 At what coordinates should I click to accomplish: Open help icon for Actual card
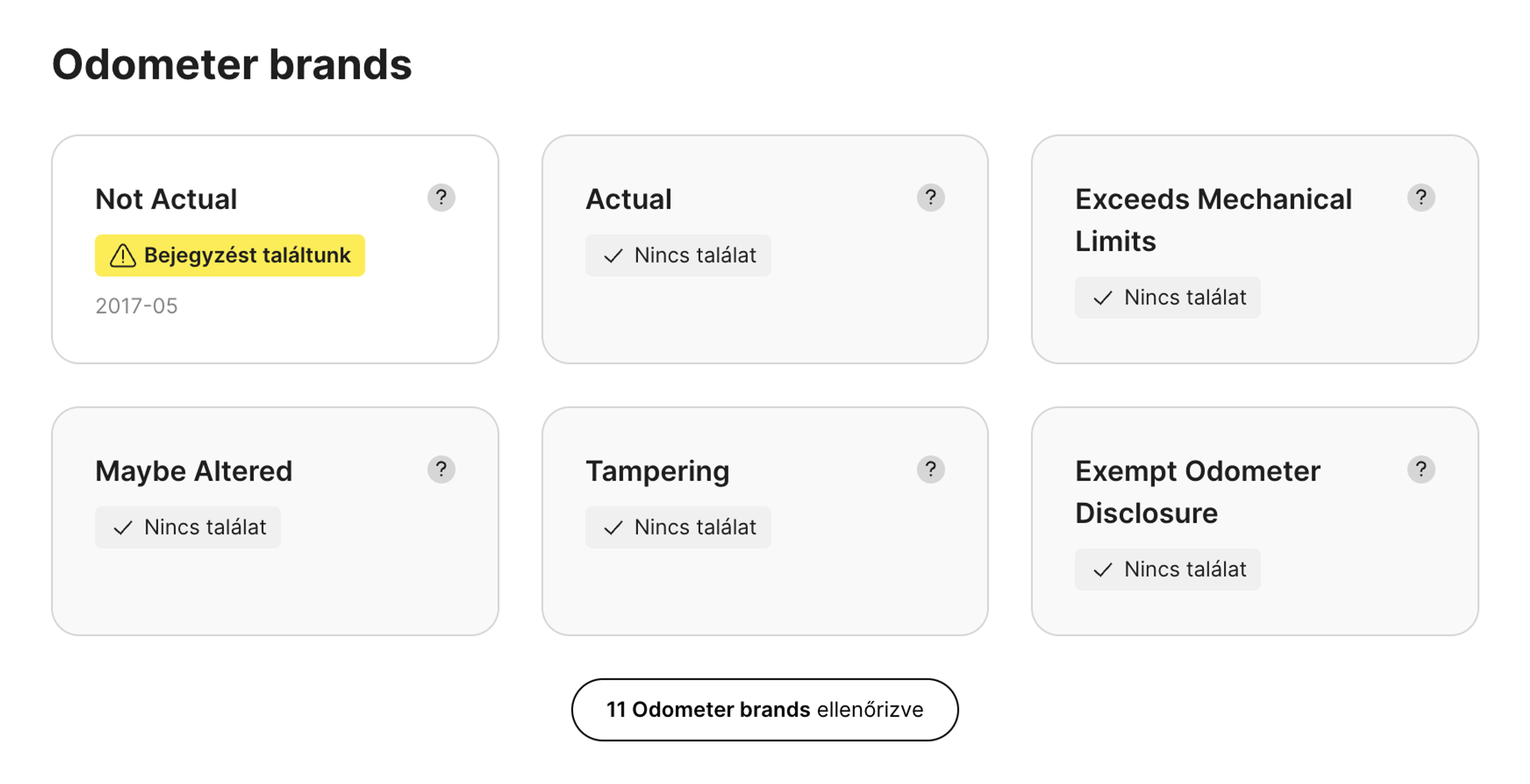coord(931,197)
